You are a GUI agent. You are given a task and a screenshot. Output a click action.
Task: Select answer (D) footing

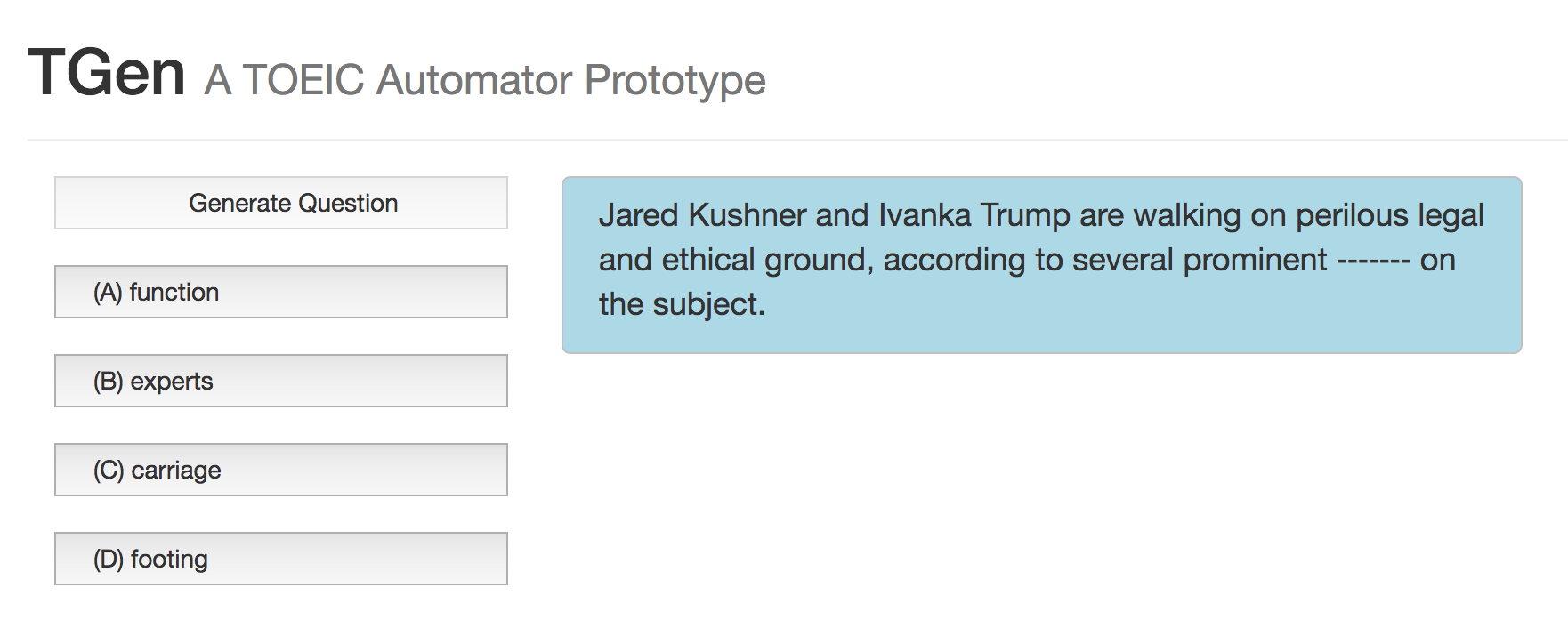(281, 559)
